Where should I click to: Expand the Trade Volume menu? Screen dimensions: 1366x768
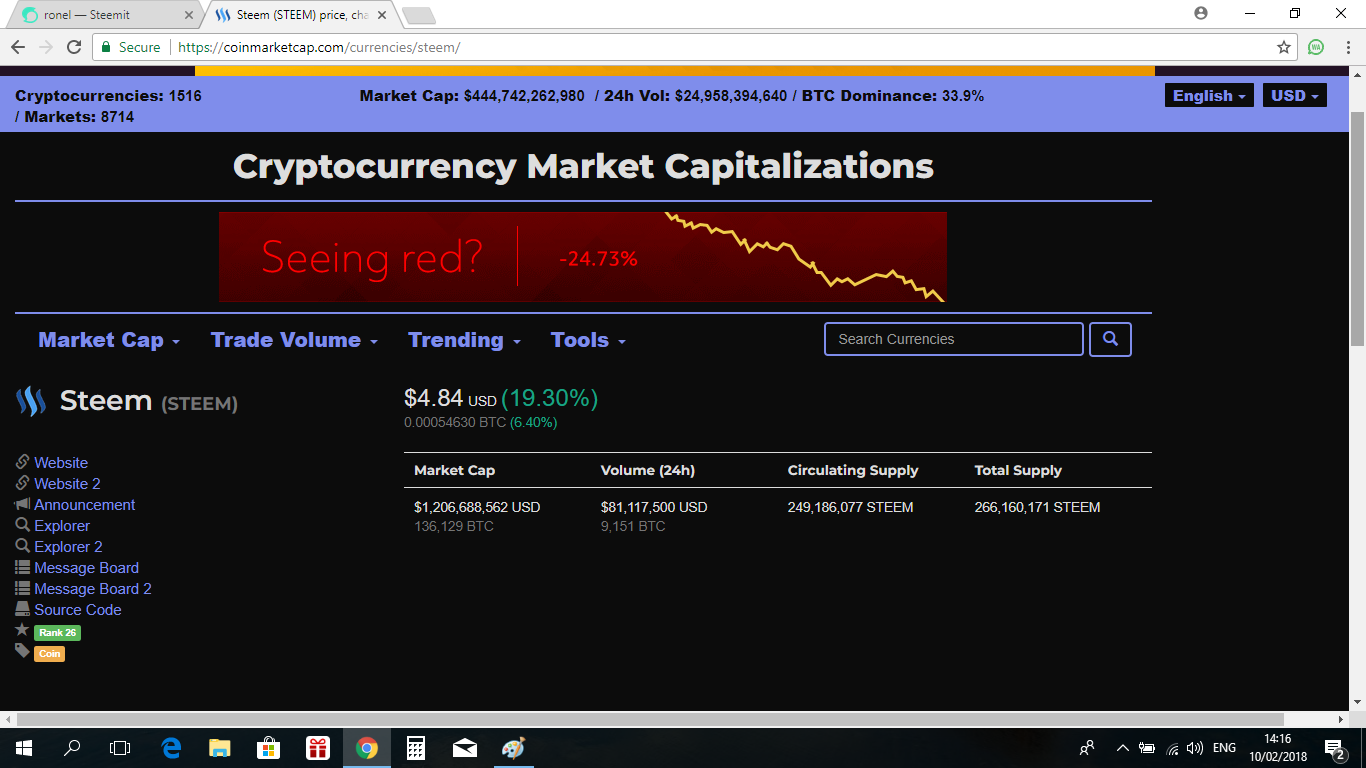(x=295, y=340)
